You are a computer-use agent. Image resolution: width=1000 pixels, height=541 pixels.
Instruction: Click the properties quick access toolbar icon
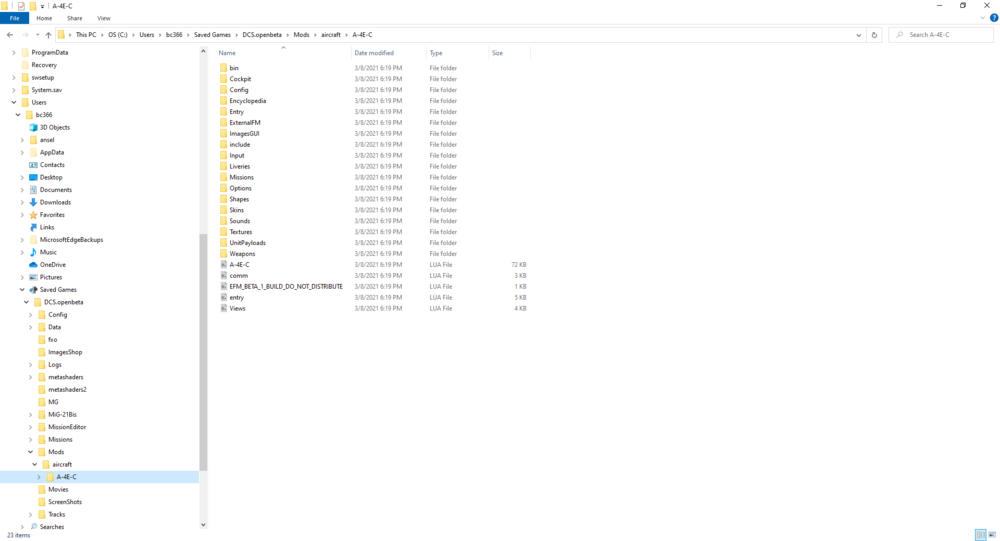[x=21, y=6]
